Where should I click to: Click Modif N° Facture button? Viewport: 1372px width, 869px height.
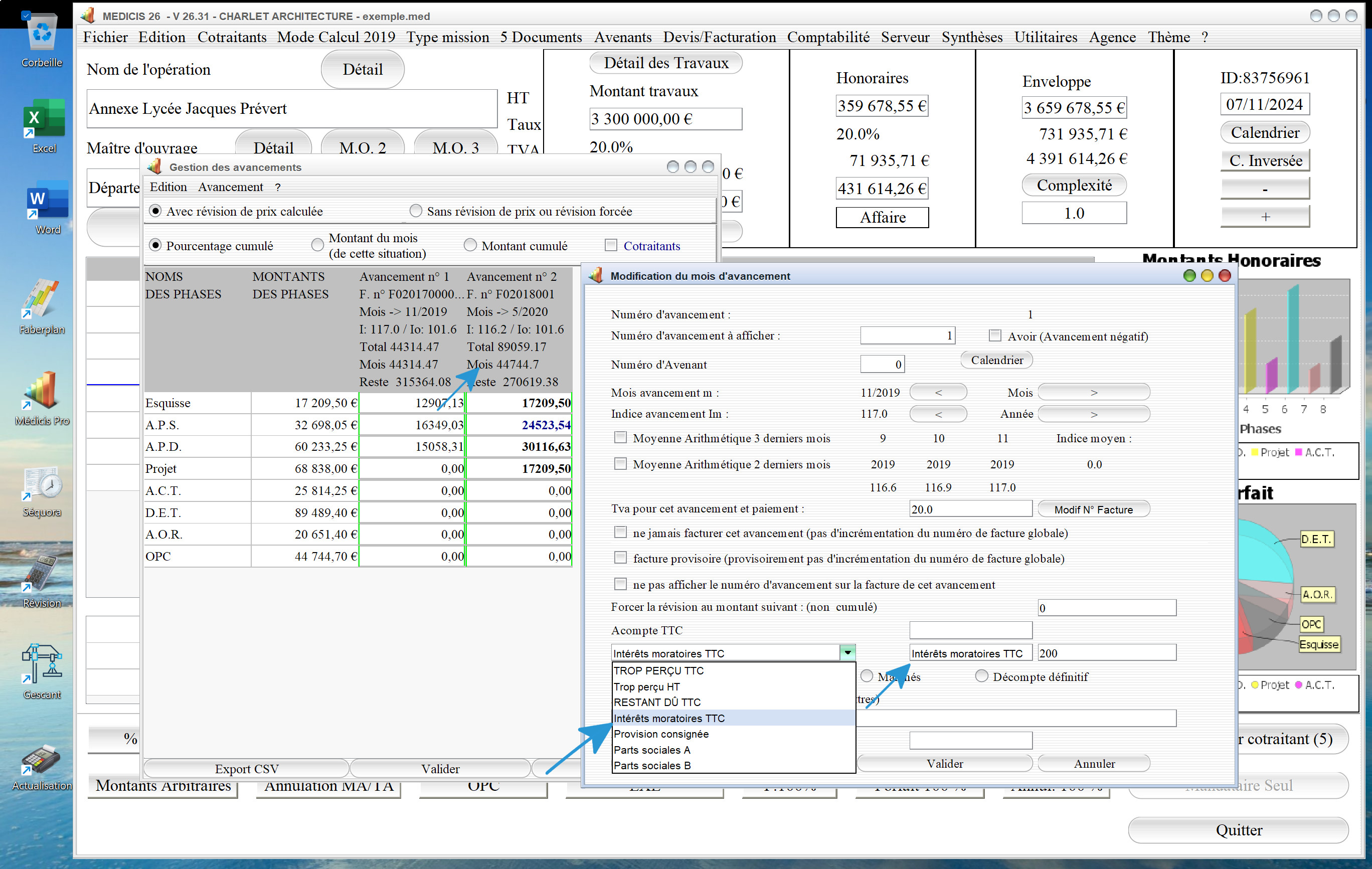(1093, 509)
